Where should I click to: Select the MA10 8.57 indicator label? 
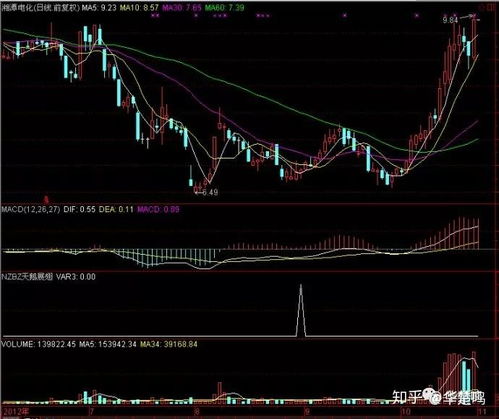pyautogui.click(x=139, y=7)
